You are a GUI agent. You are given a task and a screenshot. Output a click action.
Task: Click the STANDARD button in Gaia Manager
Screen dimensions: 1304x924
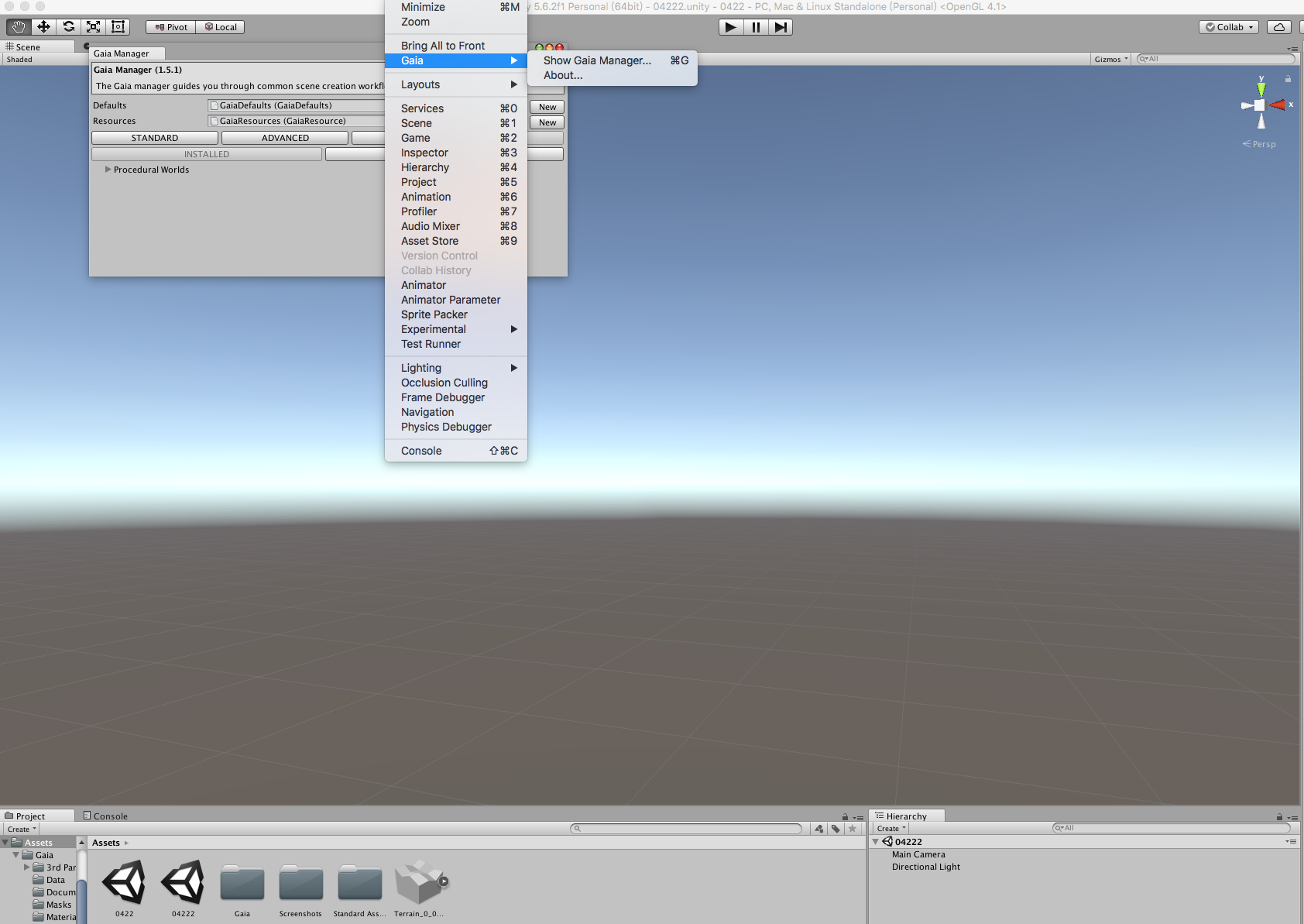[x=155, y=138]
